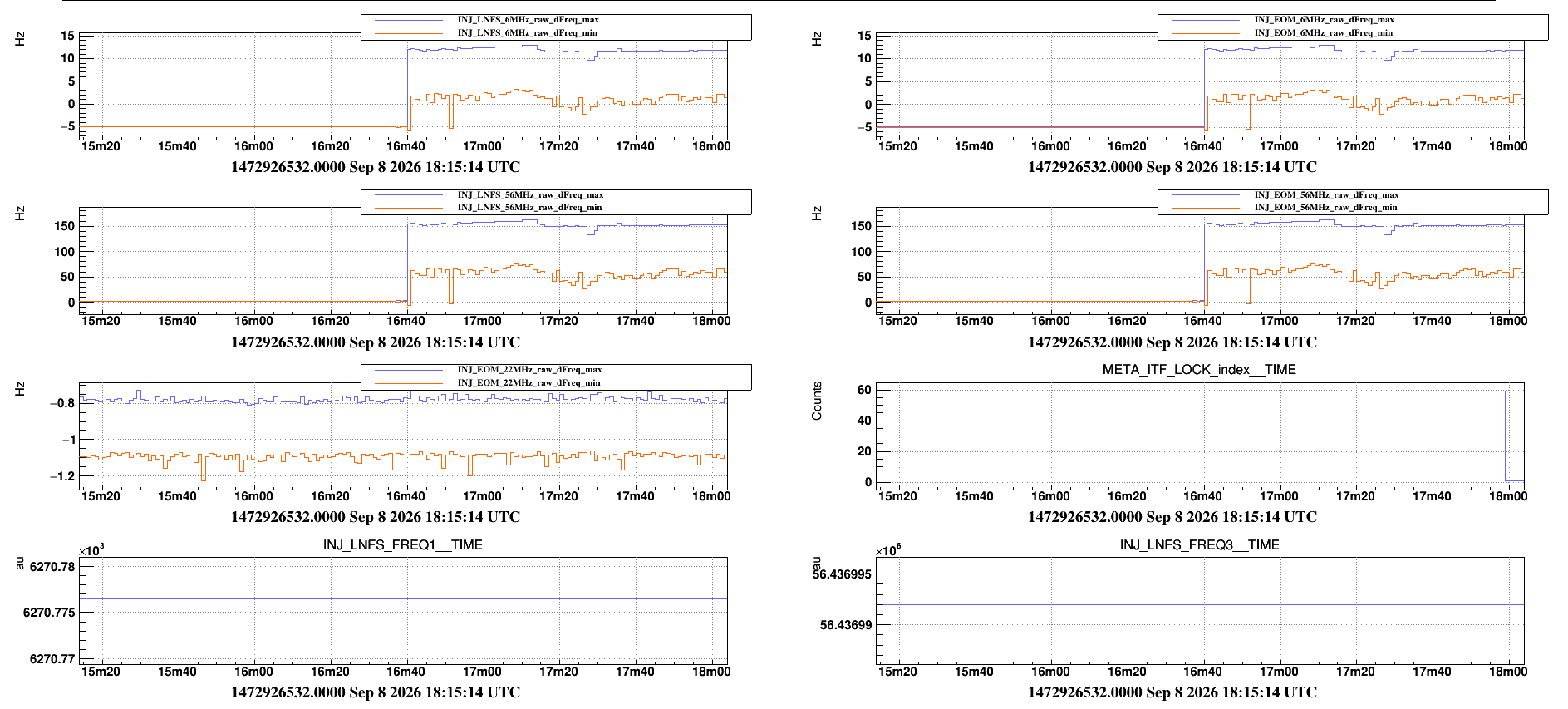Select the INJ_EOM_6MHz_raw_dFreq_max legend label

[1324, 19]
